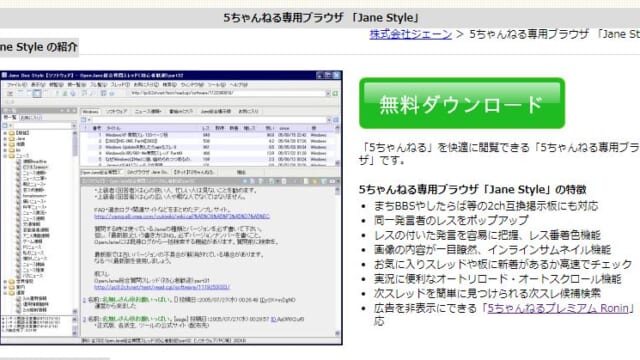Screen dimensions: 640x360
Task: Sort threads by タイトル column header
Action: click(x=113, y=128)
